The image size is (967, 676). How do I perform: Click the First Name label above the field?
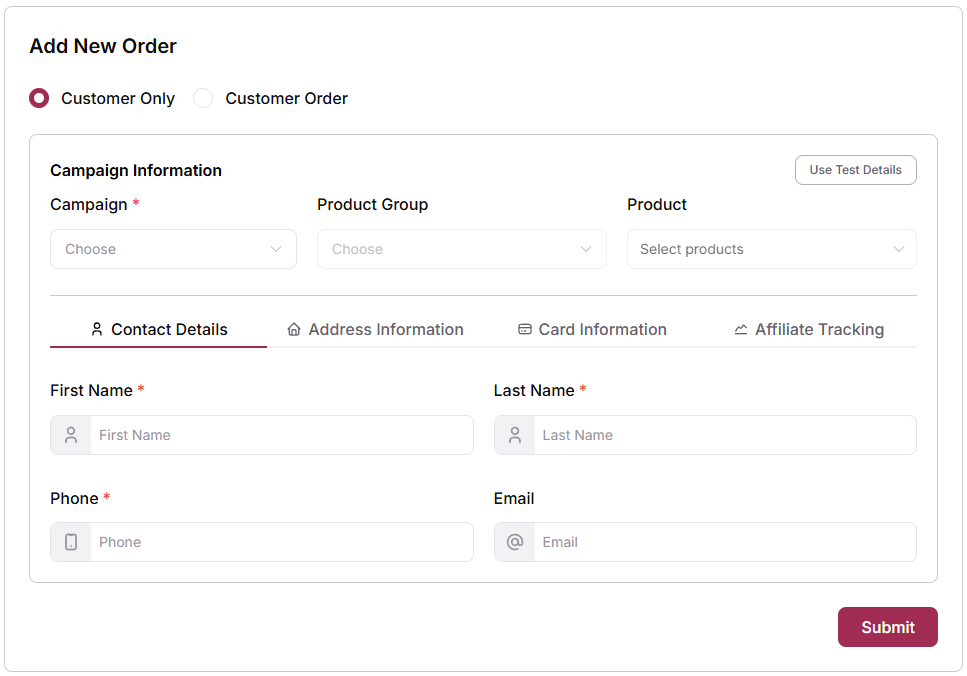coord(91,390)
